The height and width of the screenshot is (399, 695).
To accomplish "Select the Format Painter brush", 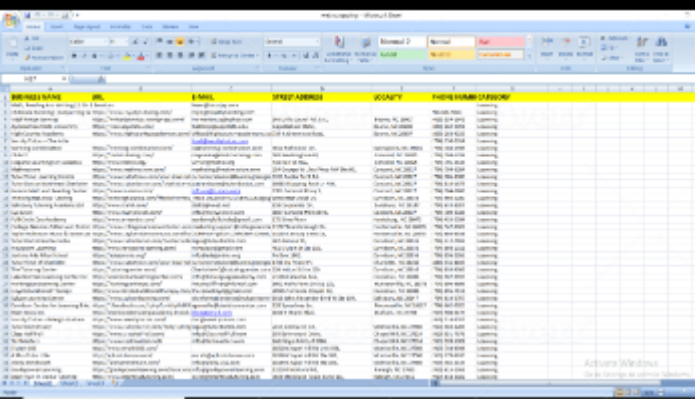I will click(x=27, y=57).
